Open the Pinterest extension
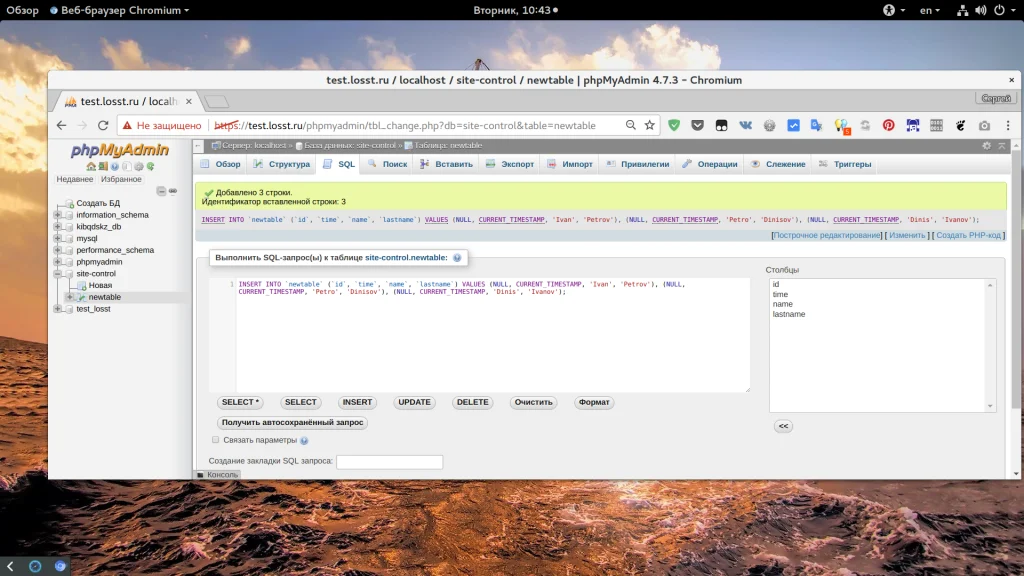This screenshot has height=576, width=1024. 888,126
